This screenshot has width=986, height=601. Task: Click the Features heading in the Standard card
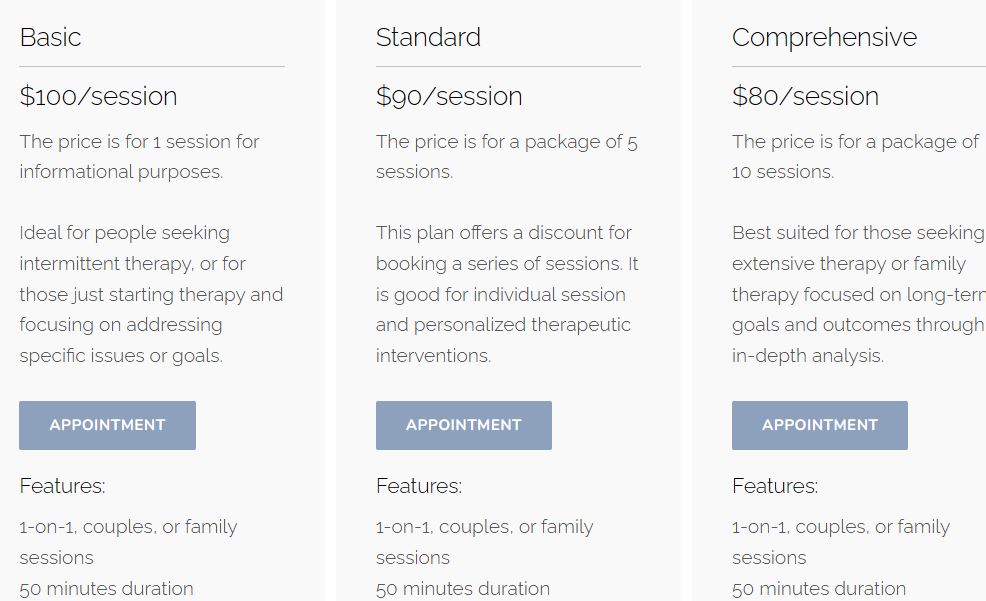point(419,486)
